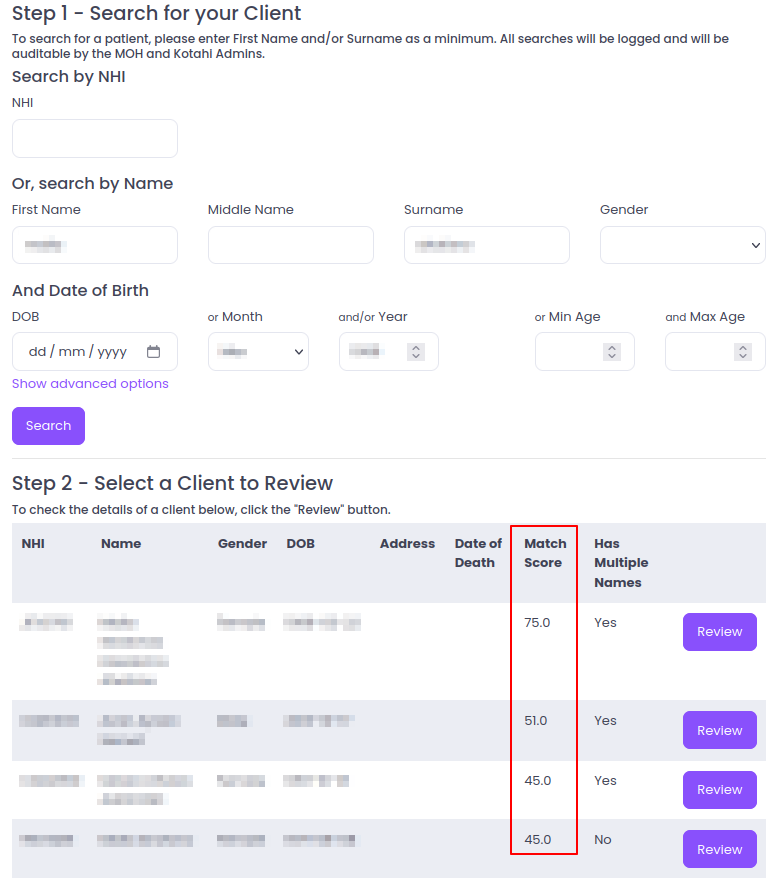Select the Surname text field

coord(486,245)
